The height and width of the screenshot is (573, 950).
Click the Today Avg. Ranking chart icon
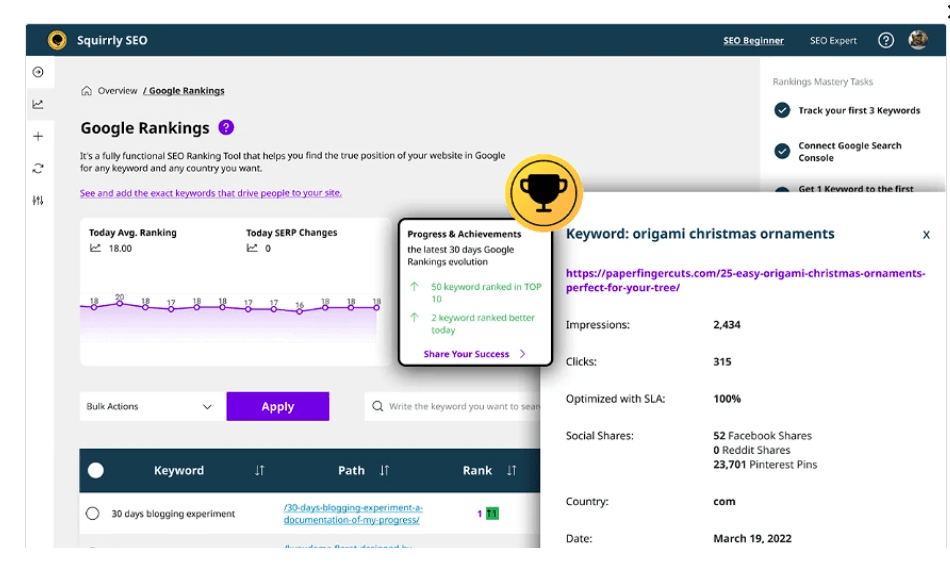[x=95, y=248]
